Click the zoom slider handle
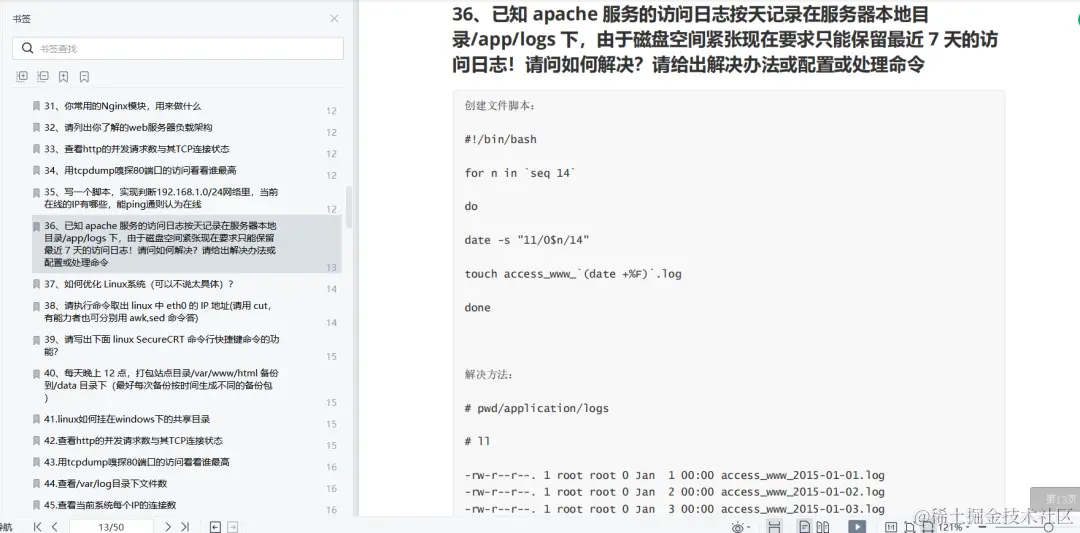 (1048, 527)
